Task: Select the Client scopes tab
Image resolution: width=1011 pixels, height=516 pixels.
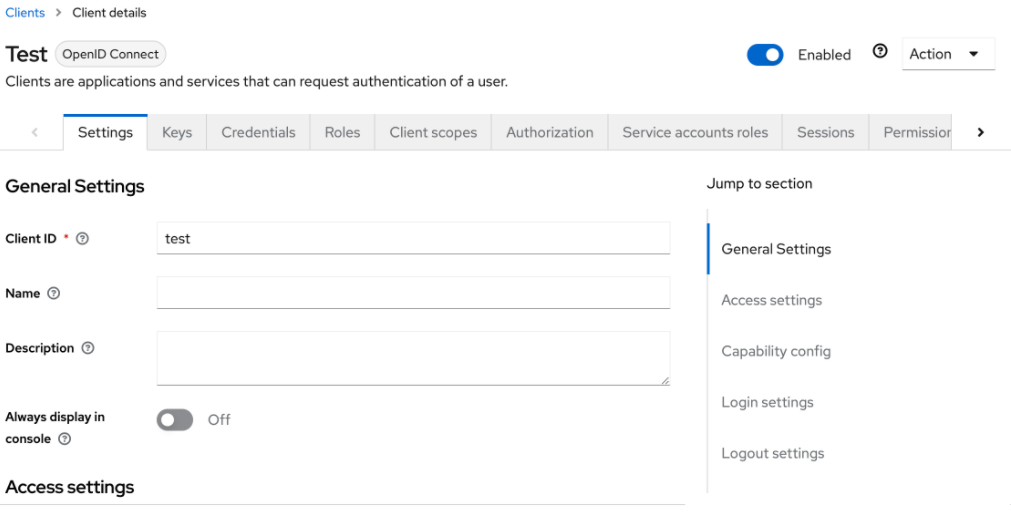Action: click(x=433, y=132)
